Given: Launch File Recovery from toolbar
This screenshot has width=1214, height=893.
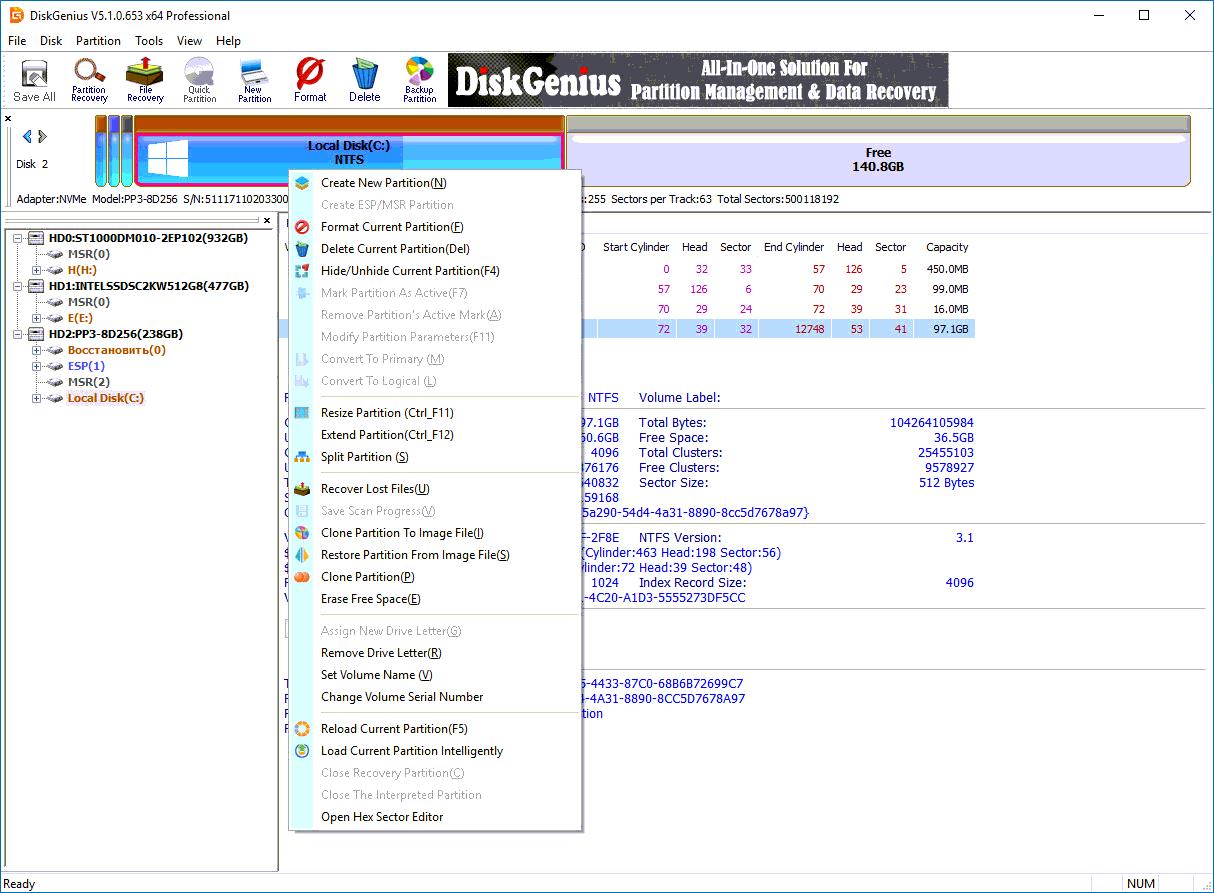Looking at the screenshot, I should pos(145,80).
